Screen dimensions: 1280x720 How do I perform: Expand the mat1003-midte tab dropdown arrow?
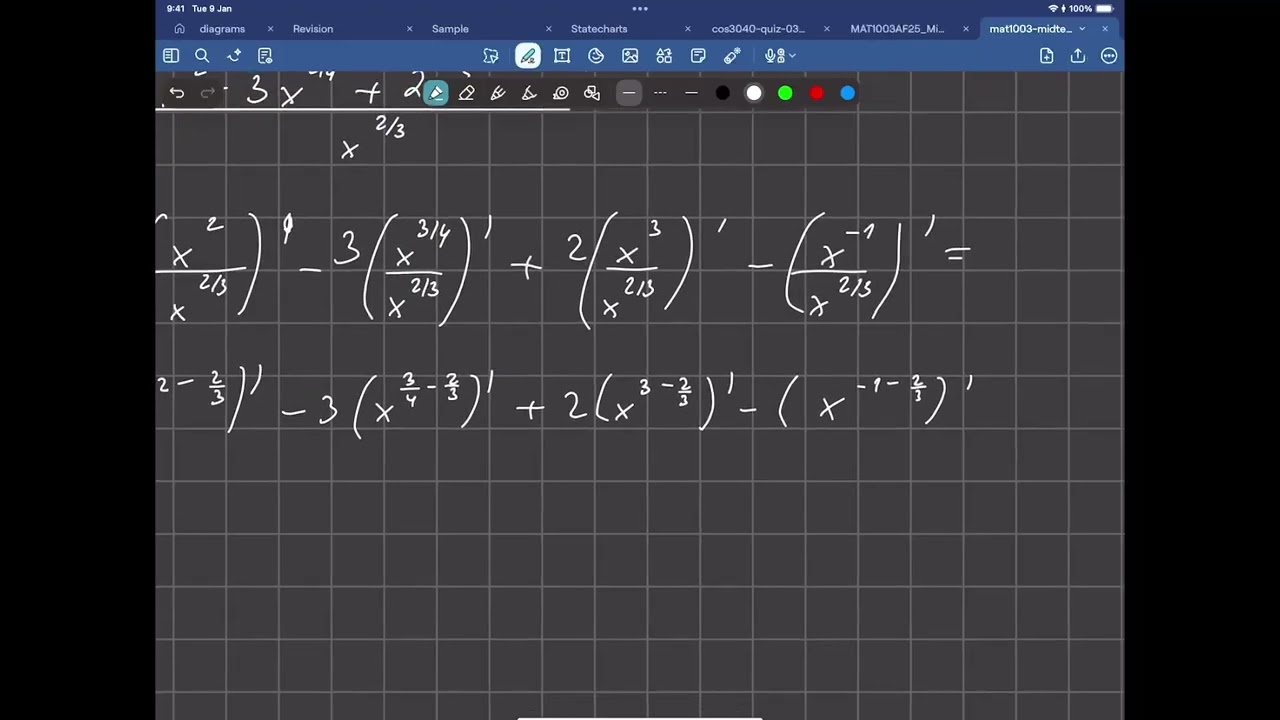(1082, 29)
